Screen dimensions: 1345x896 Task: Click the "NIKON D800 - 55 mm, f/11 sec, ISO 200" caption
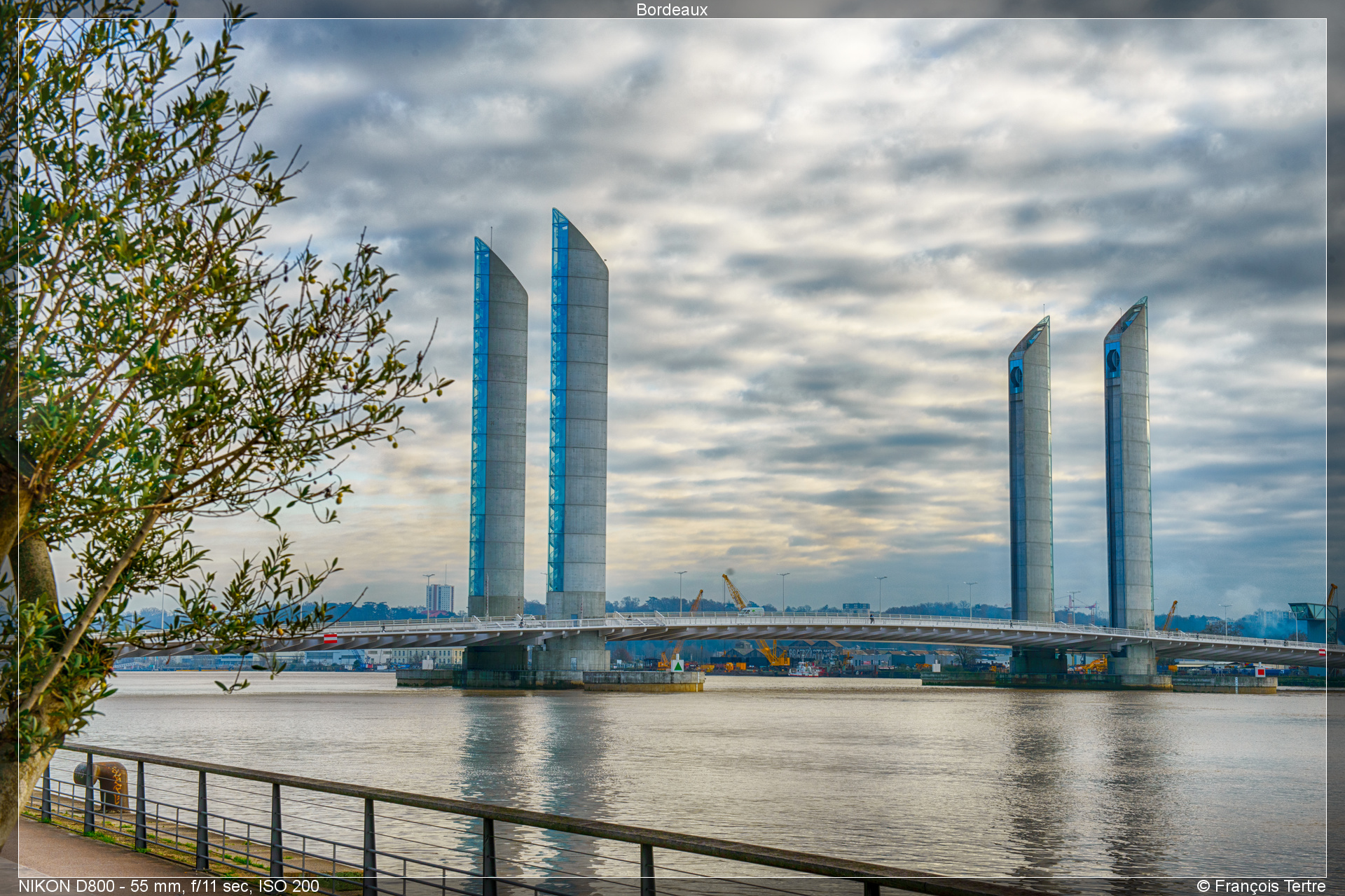(169, 886)
